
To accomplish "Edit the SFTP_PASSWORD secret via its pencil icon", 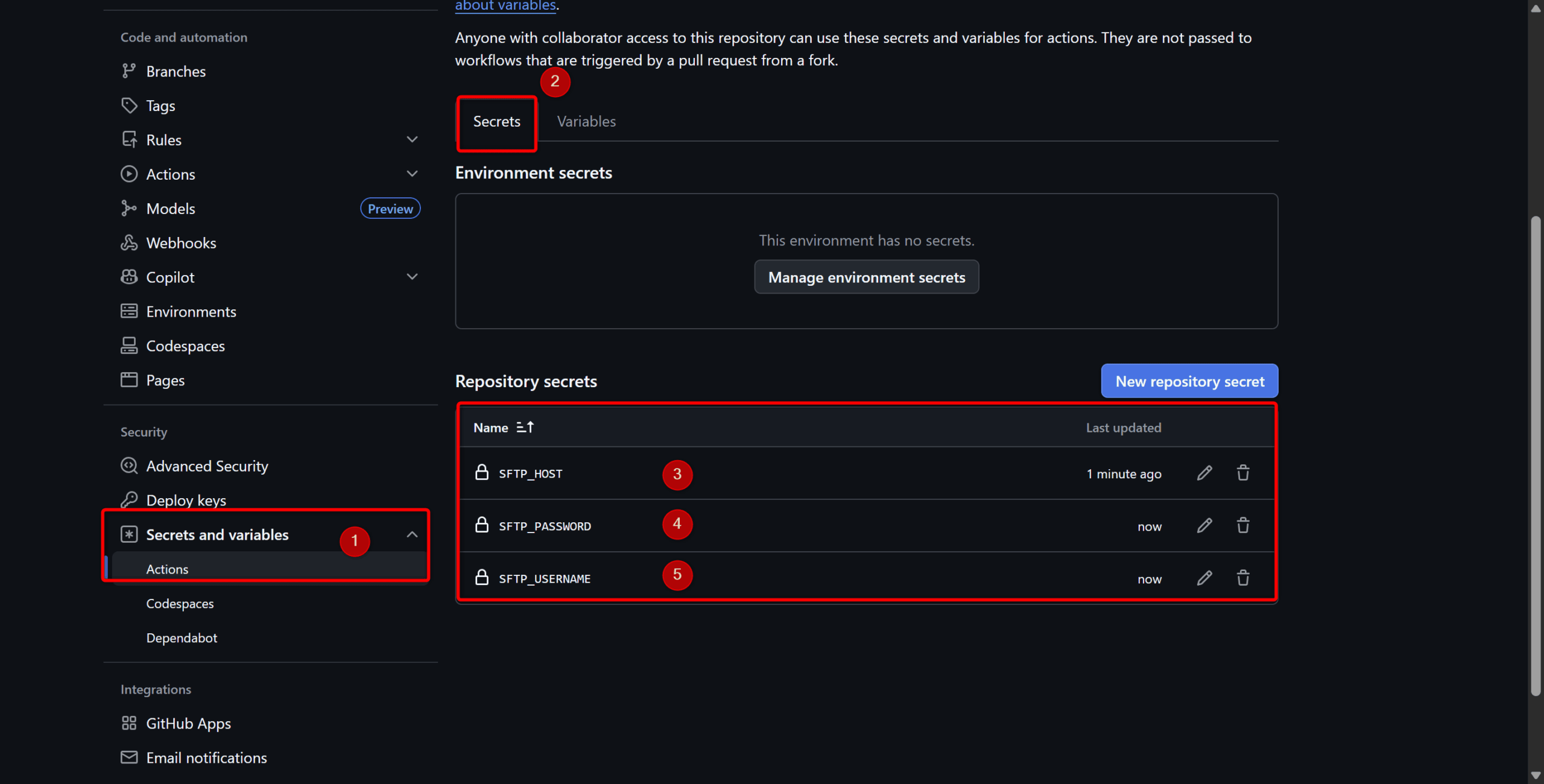I will pyautogui.click(x=1204, y=526).
